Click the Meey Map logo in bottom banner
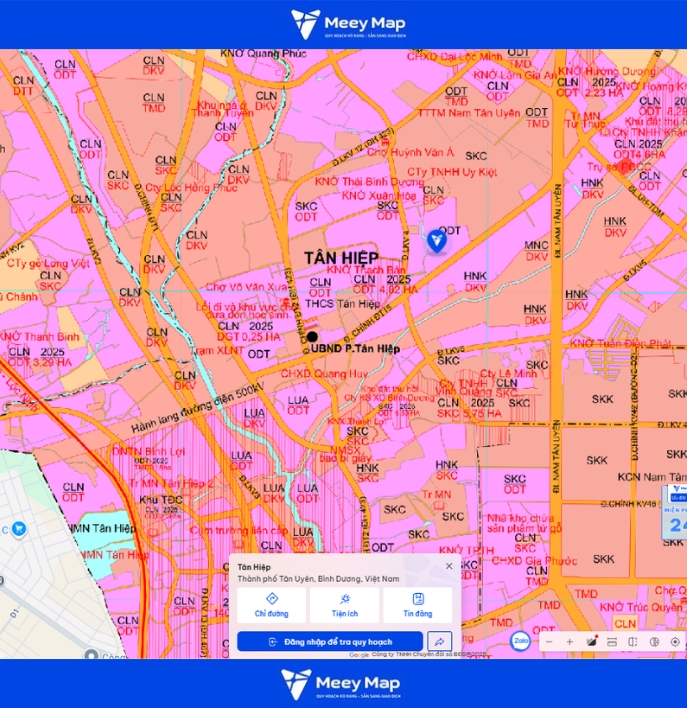This screenshot has width=687, height=708. (x=341, y=684)
